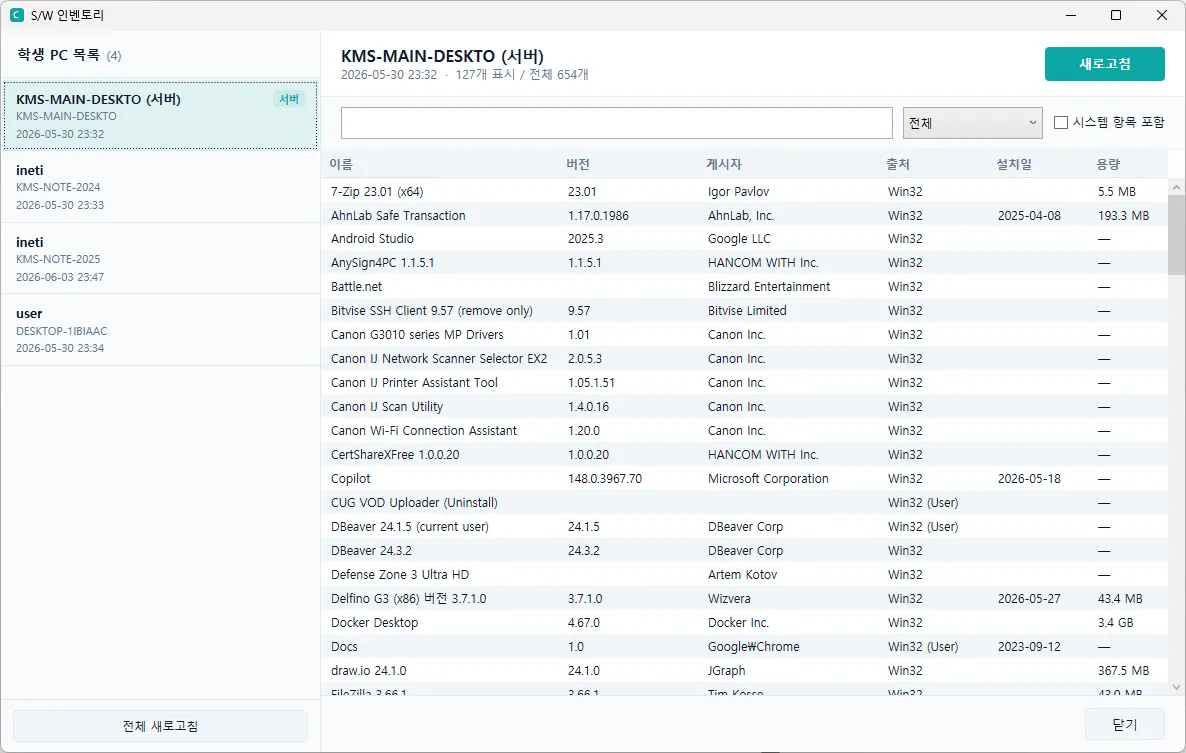This screenshot has height=753, width=1186.
Task: Click the install date 2023-09-12 cell
Action: tap(1029, 647)
